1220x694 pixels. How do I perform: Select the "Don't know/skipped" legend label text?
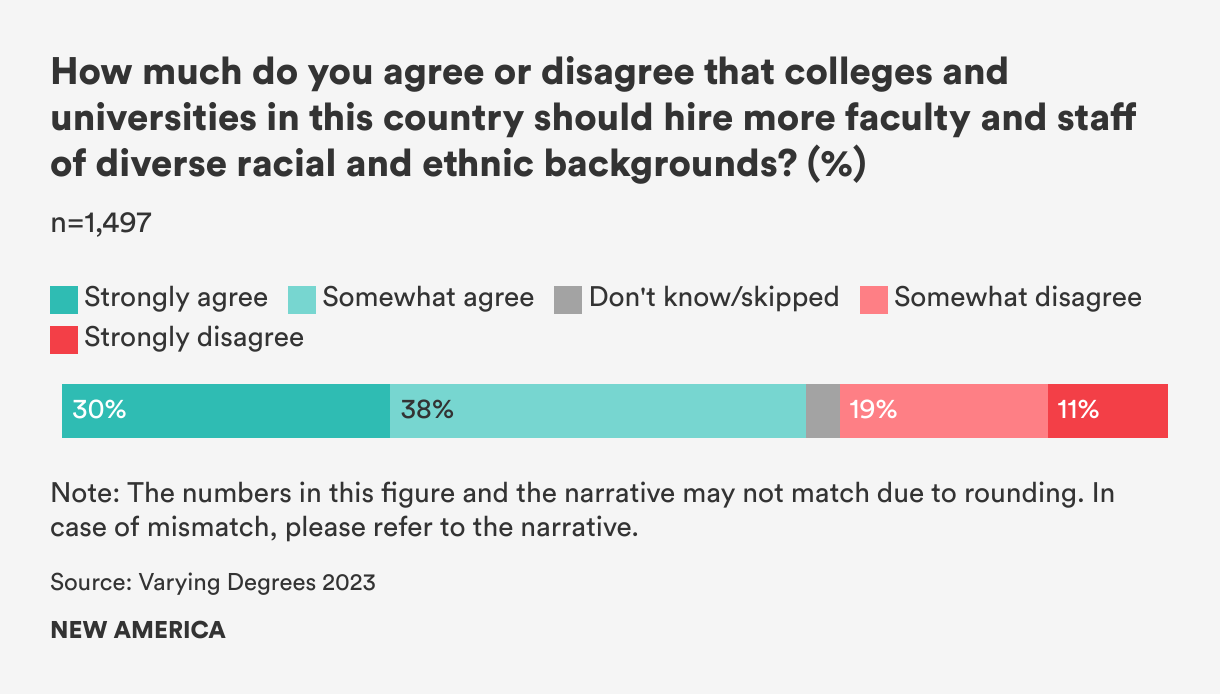coord(714,298)
